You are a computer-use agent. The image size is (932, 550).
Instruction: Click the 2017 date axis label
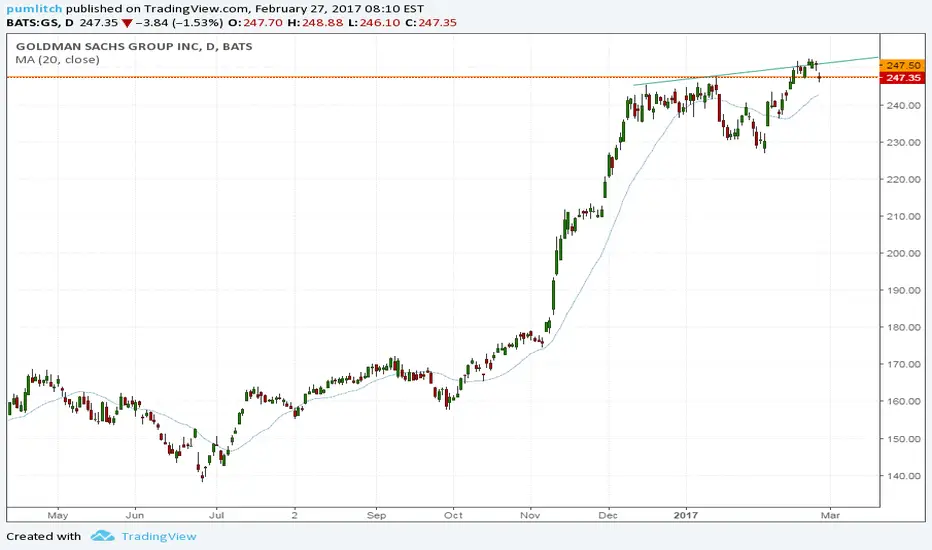coord(686,516)
